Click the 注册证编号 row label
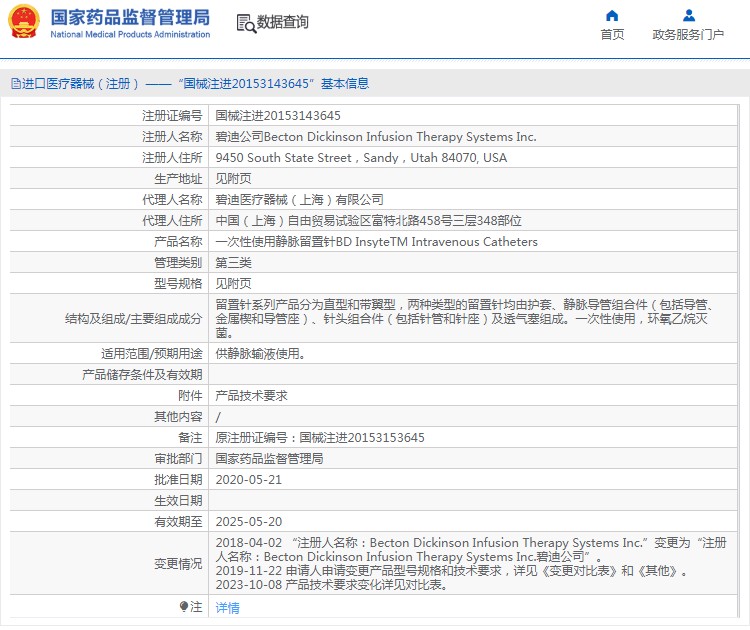750x630 pixels. 172,115
